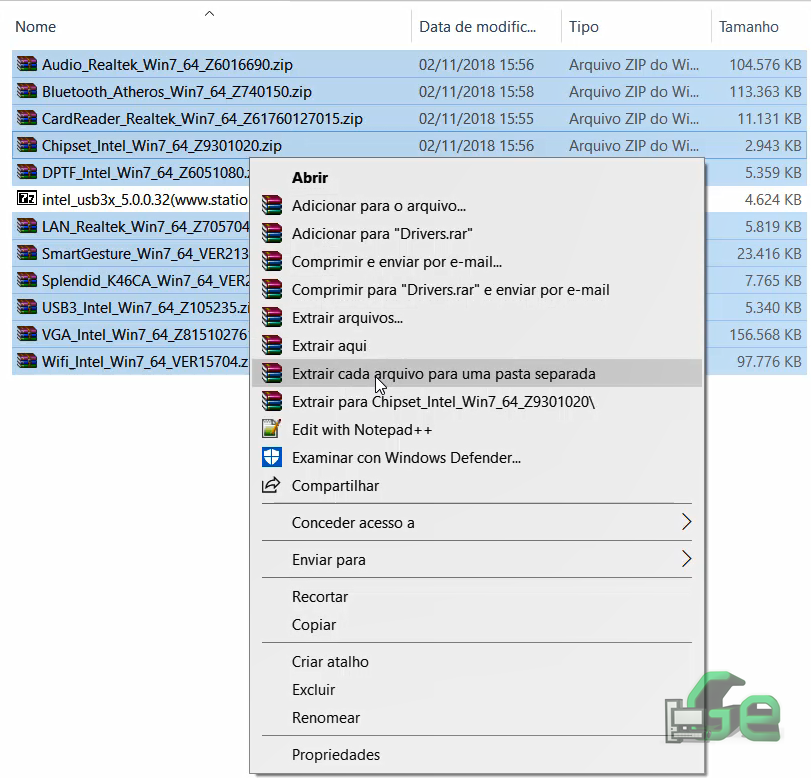Click the archive icon of Chipset_Intel_Win7_64_Z9301020.zip
811x778 pixels.
click(x=27, y=145)
